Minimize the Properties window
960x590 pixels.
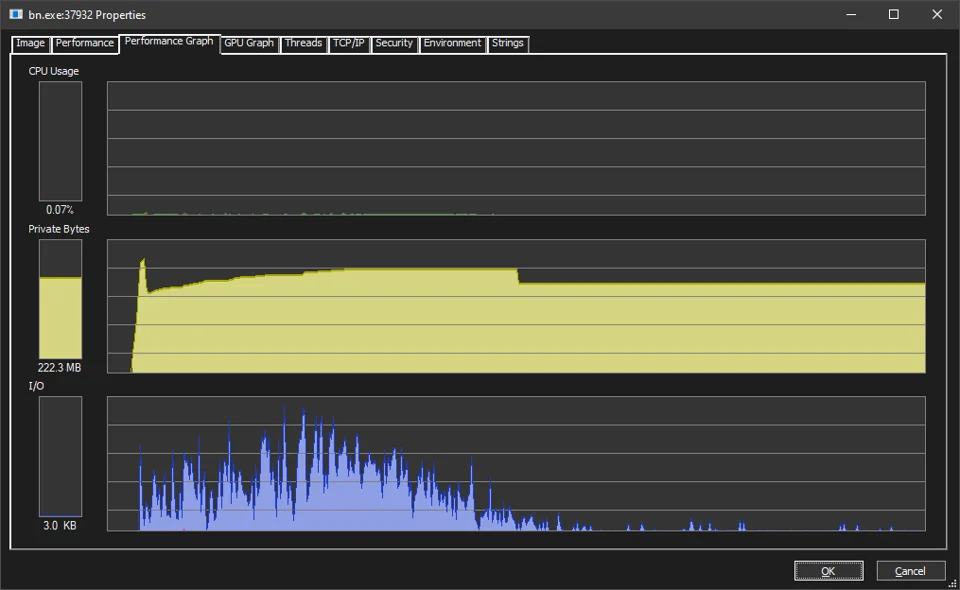pyautogui.click(x=851, y=14)
